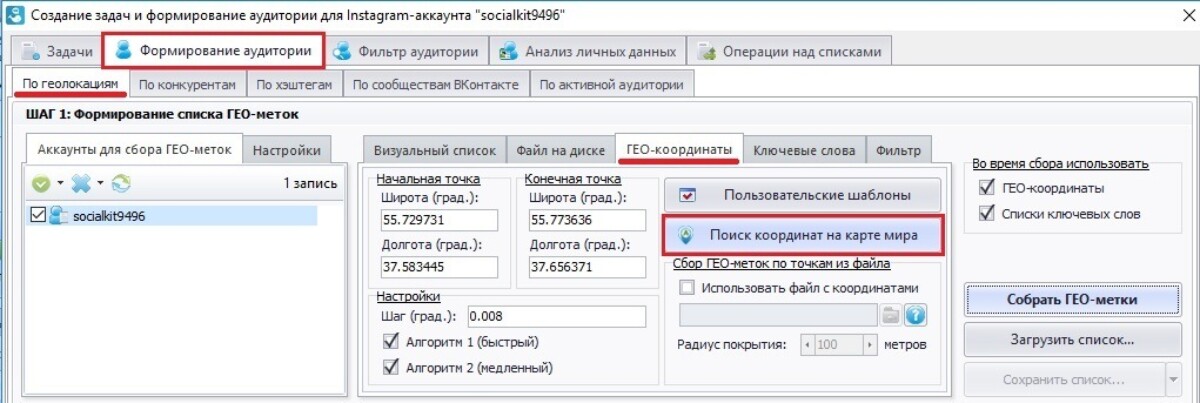Switch to the Ключевые слова tab
Image resolution: width=1200 pixels, height=403 pixels.
point(804,151)
